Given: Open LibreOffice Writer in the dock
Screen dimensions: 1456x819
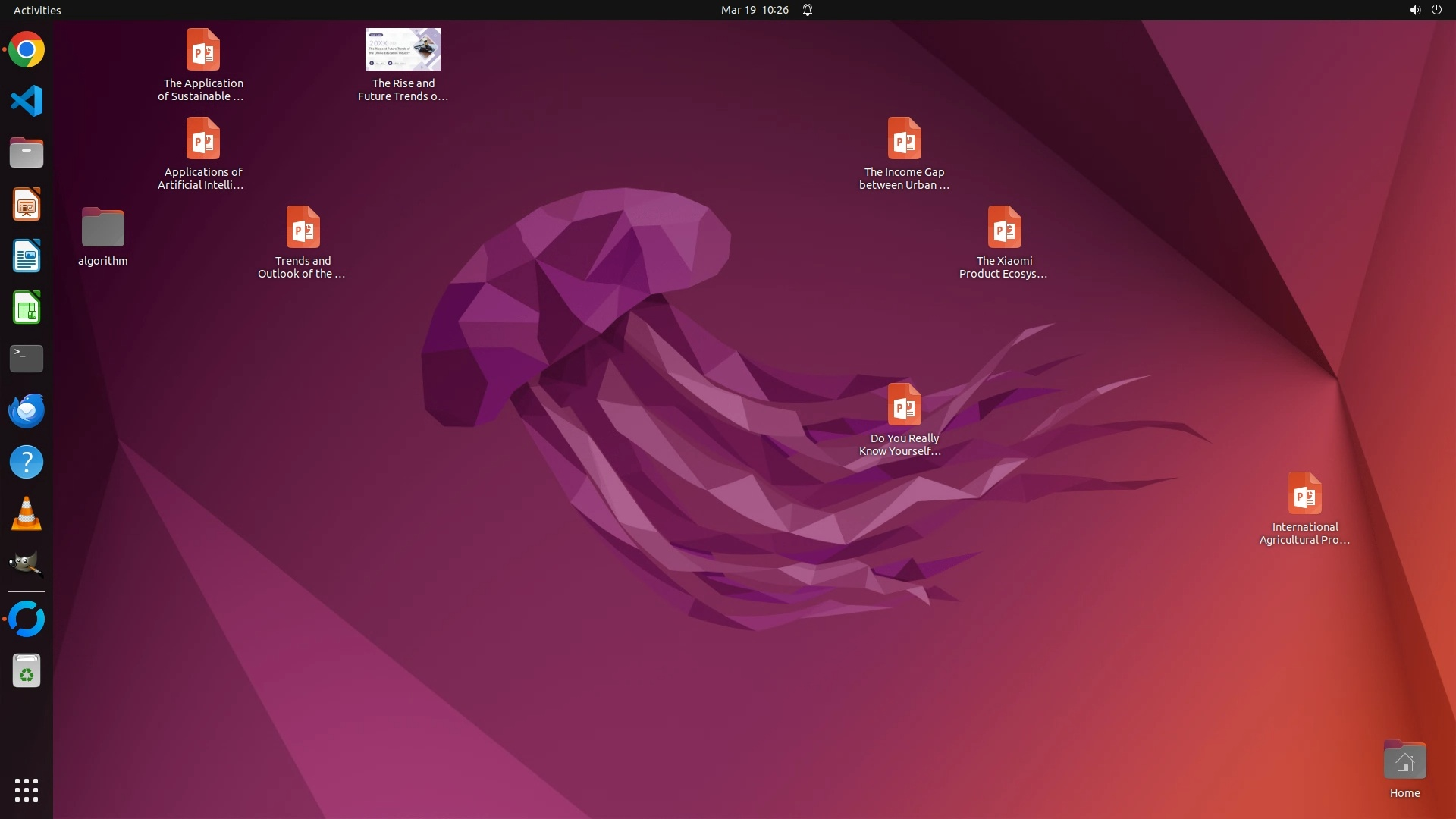Looking at the screenshot, I should coord(27,256).
